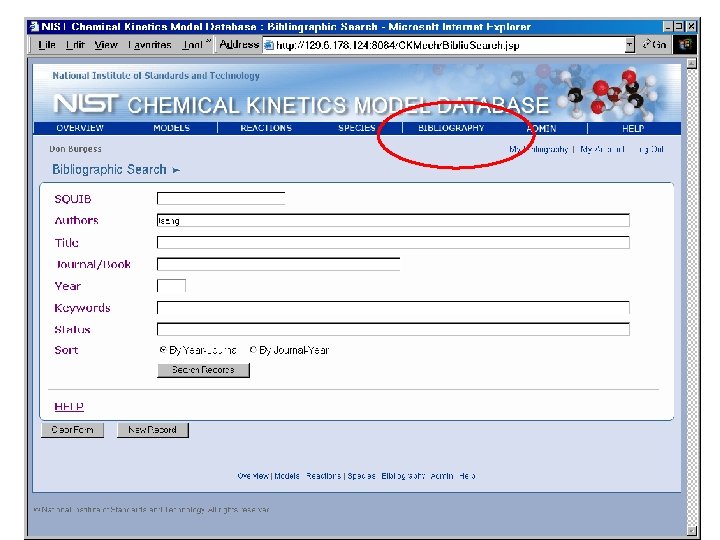Select the By Journal-Year sort radio
Image resolution: width=720 pixels, height=540 pixels.
(x=253, y=350)
